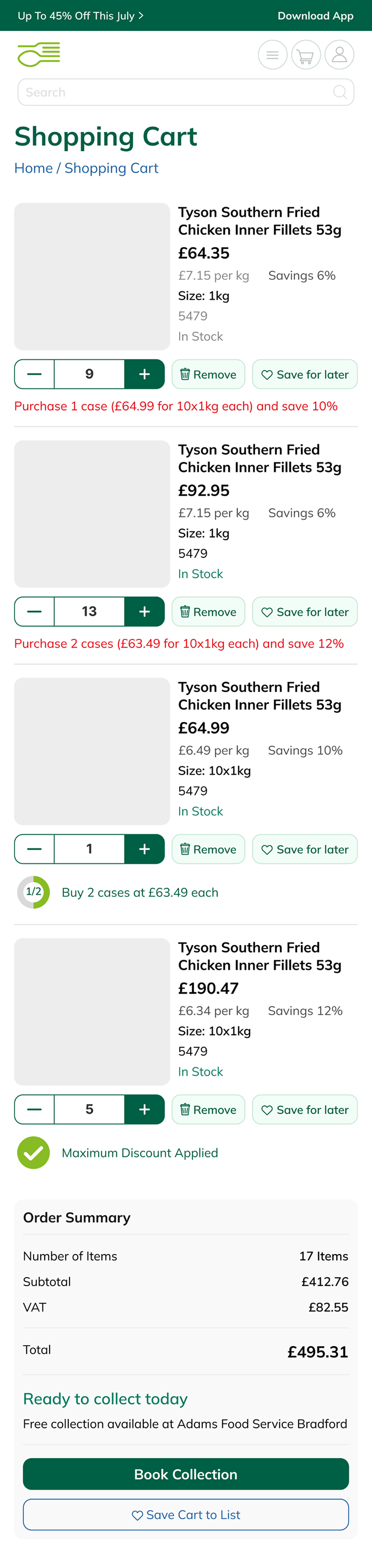The width and height of the screenshot is (372, 1568).
Task: Click the search magnifier icon
Action: tap(340, 93)
